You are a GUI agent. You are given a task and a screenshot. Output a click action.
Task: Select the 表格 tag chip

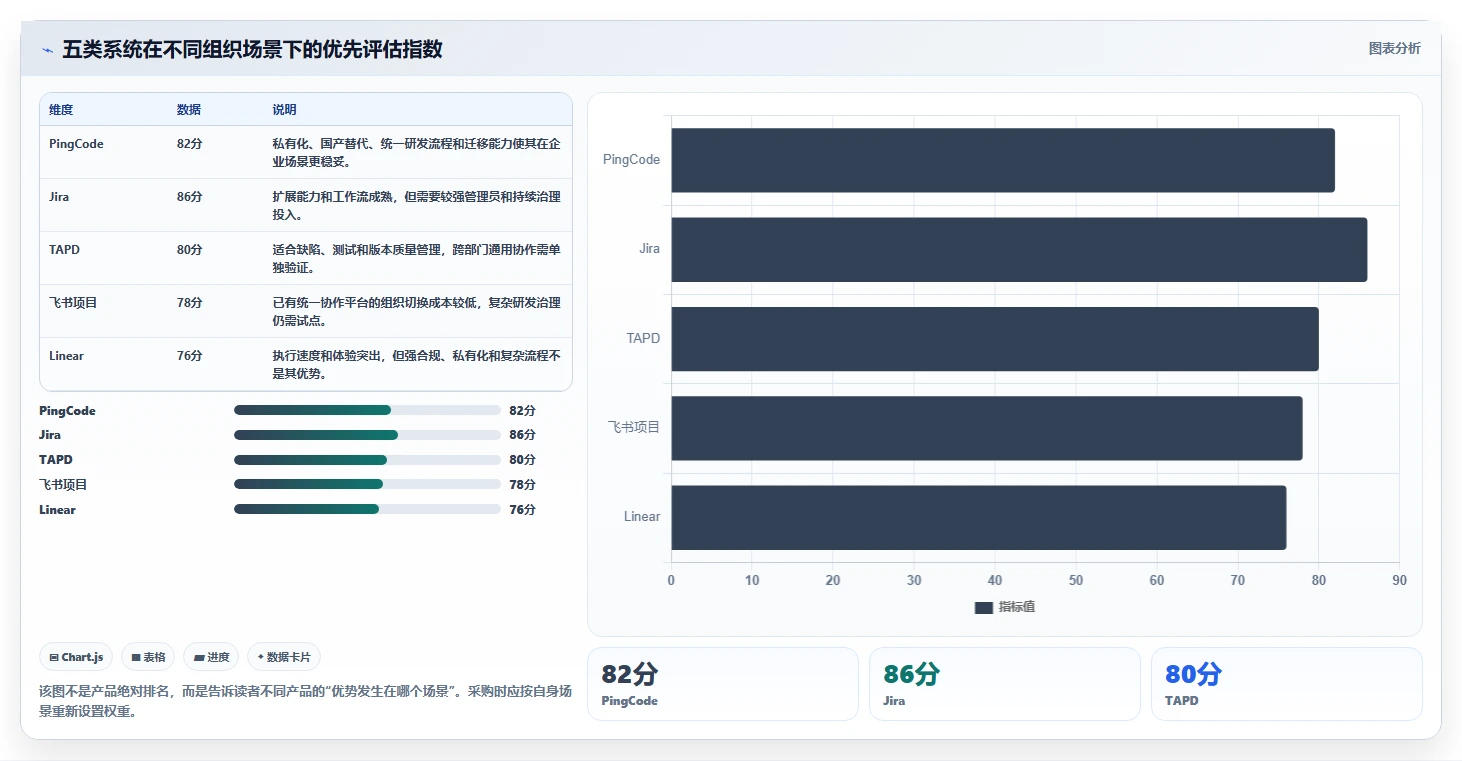(x=148, y=657)
